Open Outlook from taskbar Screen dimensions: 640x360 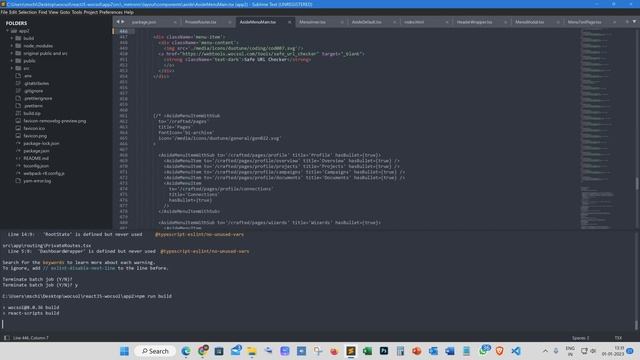pos(433,351)
